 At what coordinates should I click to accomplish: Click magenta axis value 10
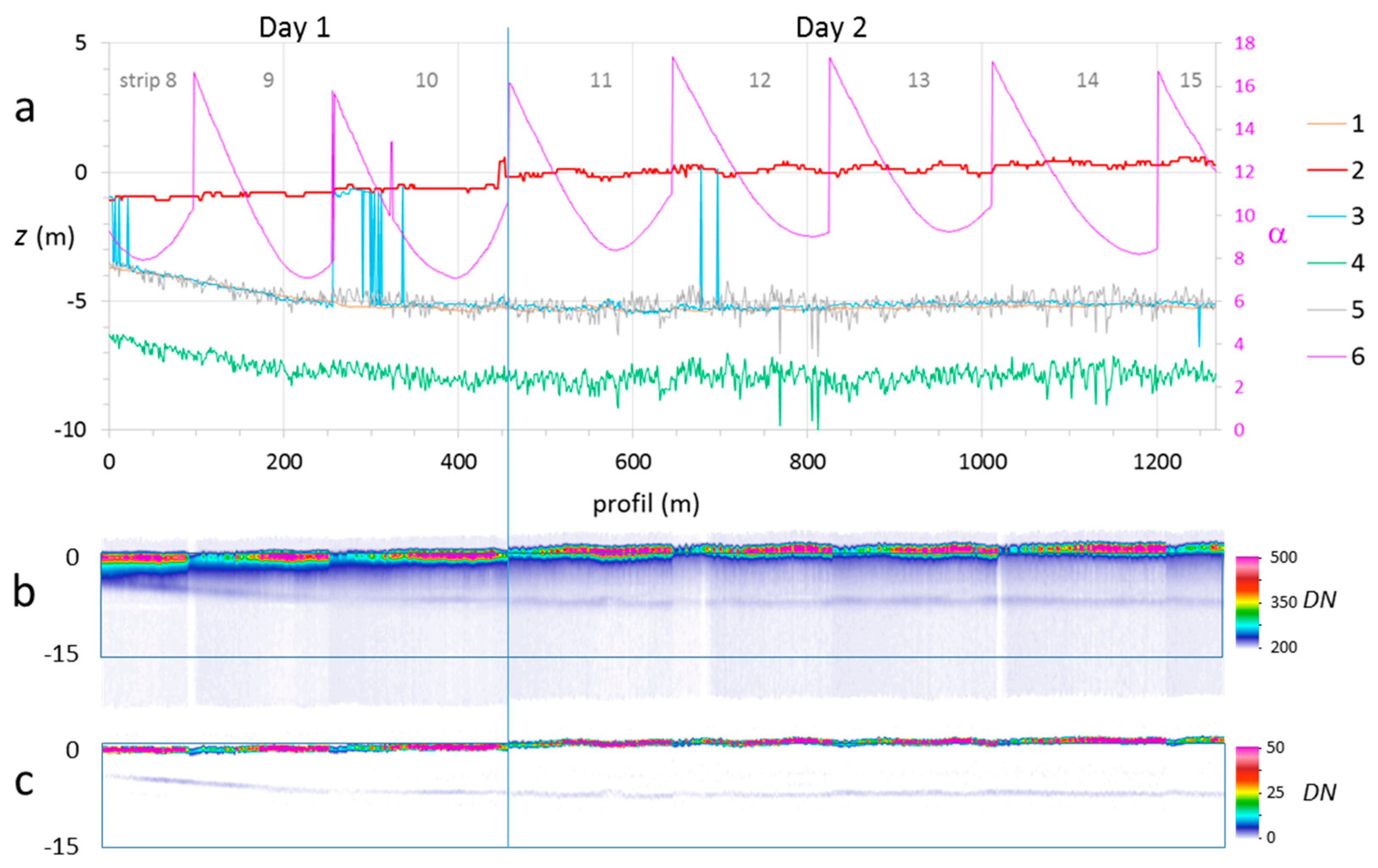(x=1244, y=215)
